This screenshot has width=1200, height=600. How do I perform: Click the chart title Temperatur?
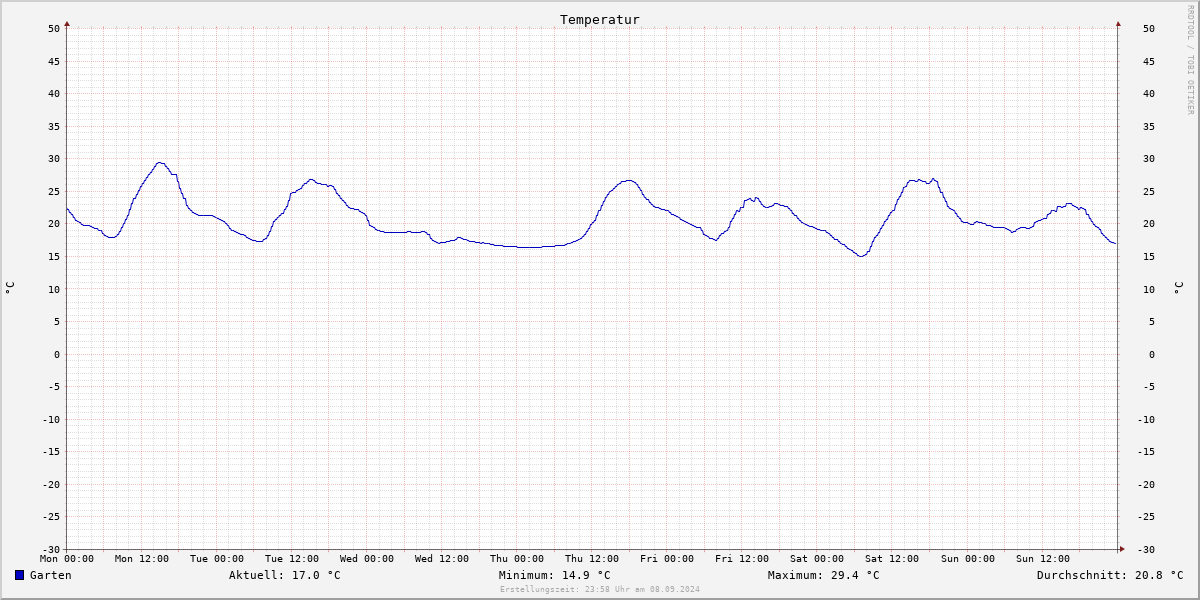click(599, 20)
